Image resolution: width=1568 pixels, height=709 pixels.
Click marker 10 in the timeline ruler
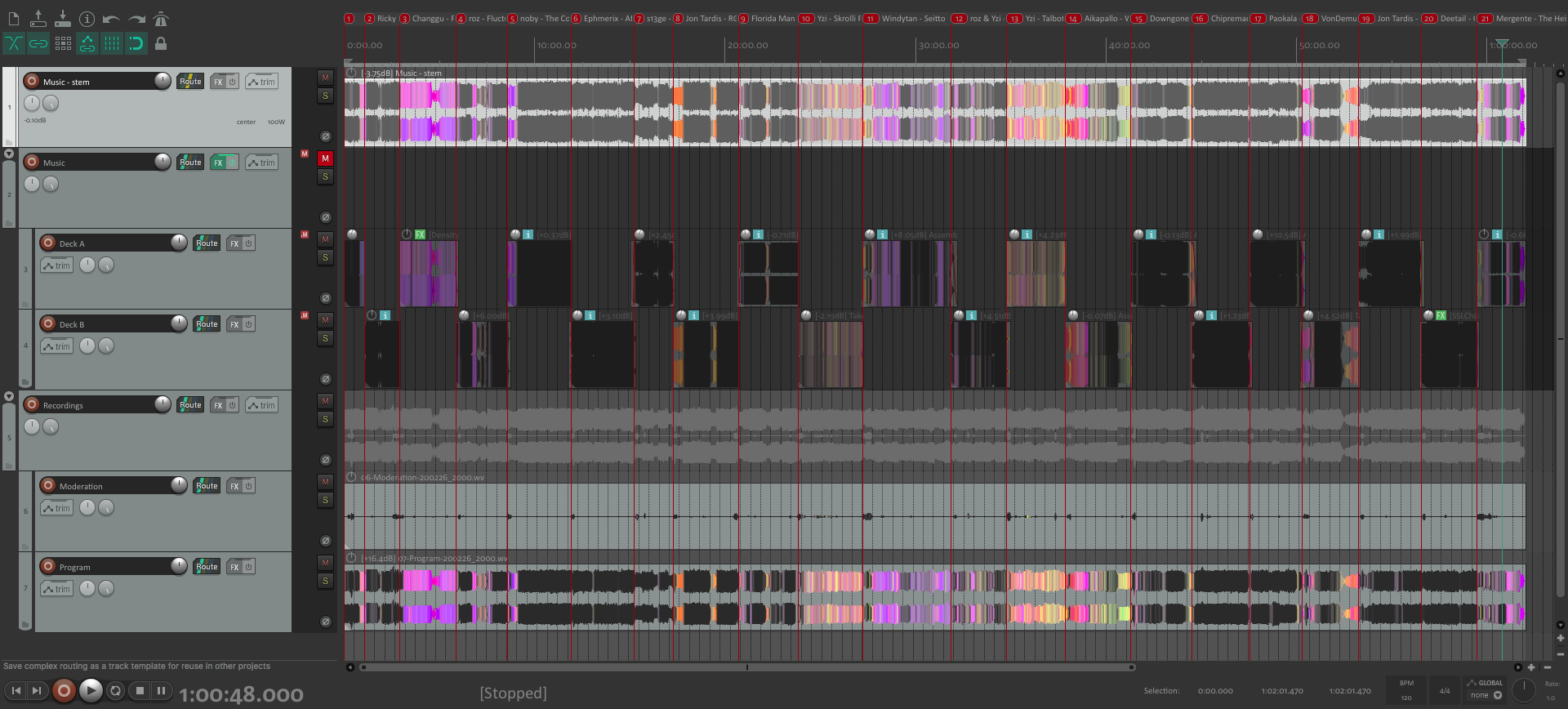pos(806,19)
